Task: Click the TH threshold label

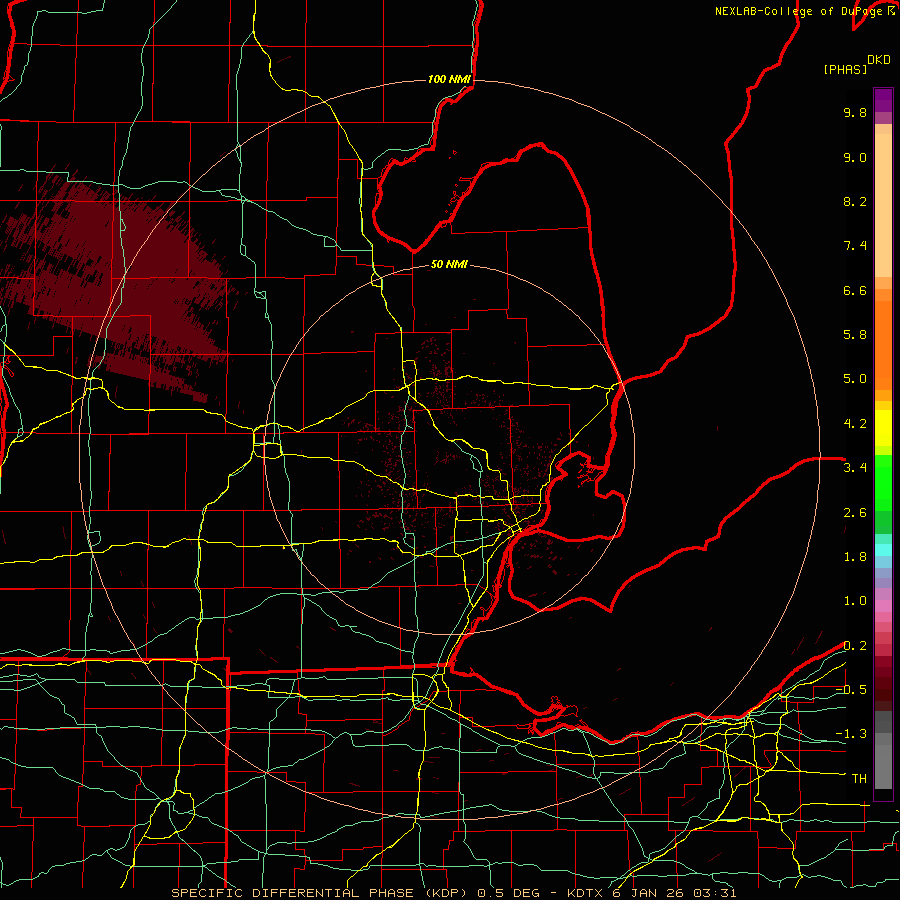Action: tap(859, 779)
